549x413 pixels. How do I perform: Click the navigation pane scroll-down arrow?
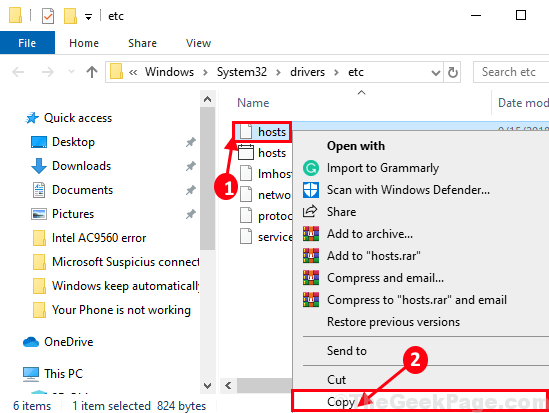click(208, 386)
